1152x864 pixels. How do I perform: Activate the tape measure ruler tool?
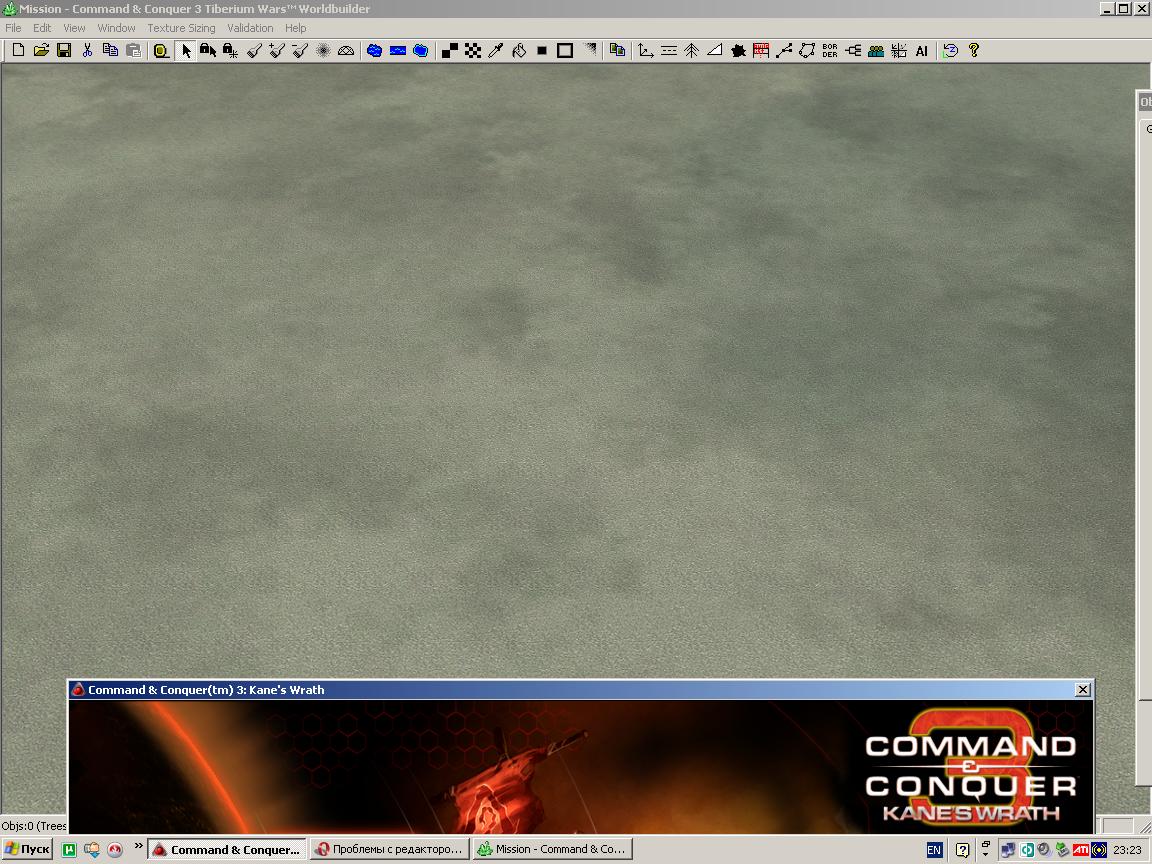tap(161, 50)
